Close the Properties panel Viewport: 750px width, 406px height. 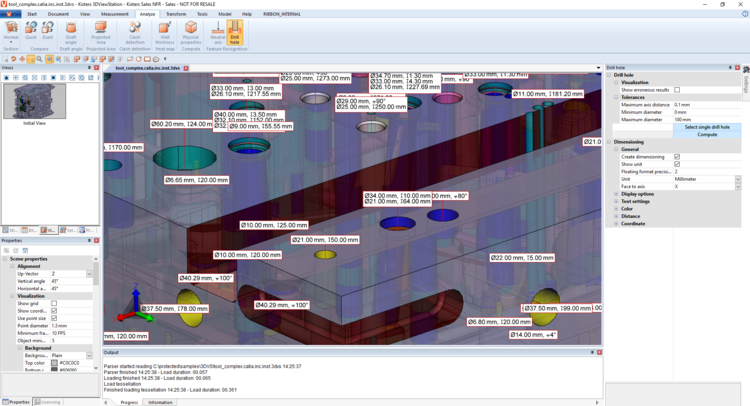[97, 241]
